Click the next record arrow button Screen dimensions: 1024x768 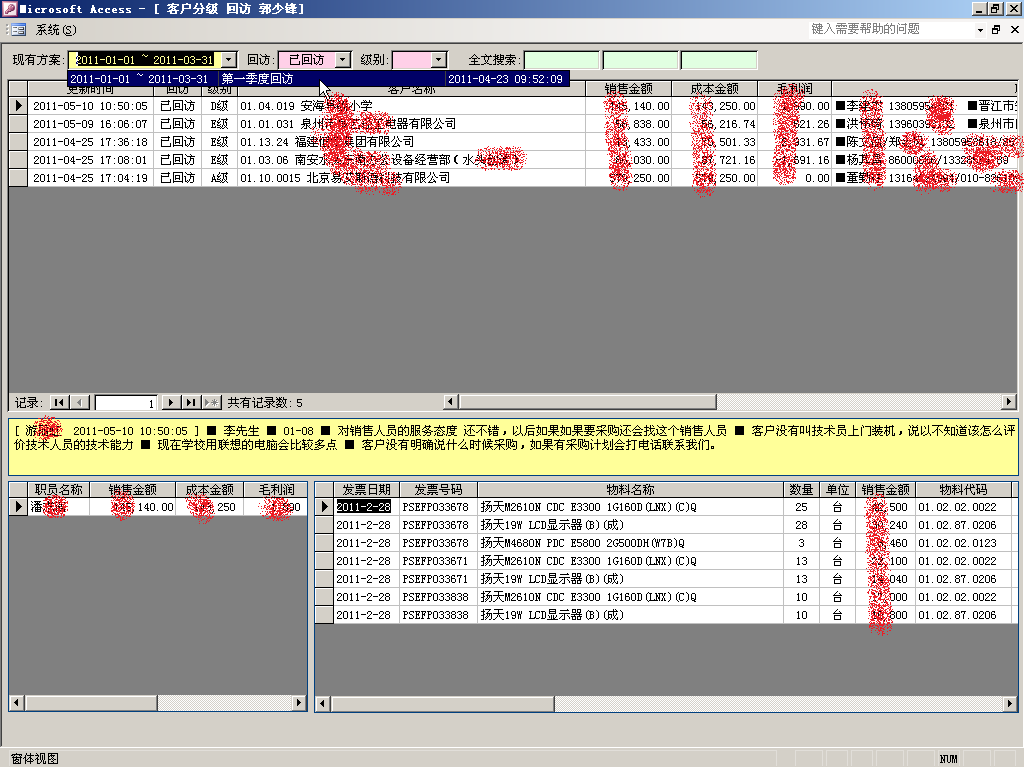tap(171, 402)
